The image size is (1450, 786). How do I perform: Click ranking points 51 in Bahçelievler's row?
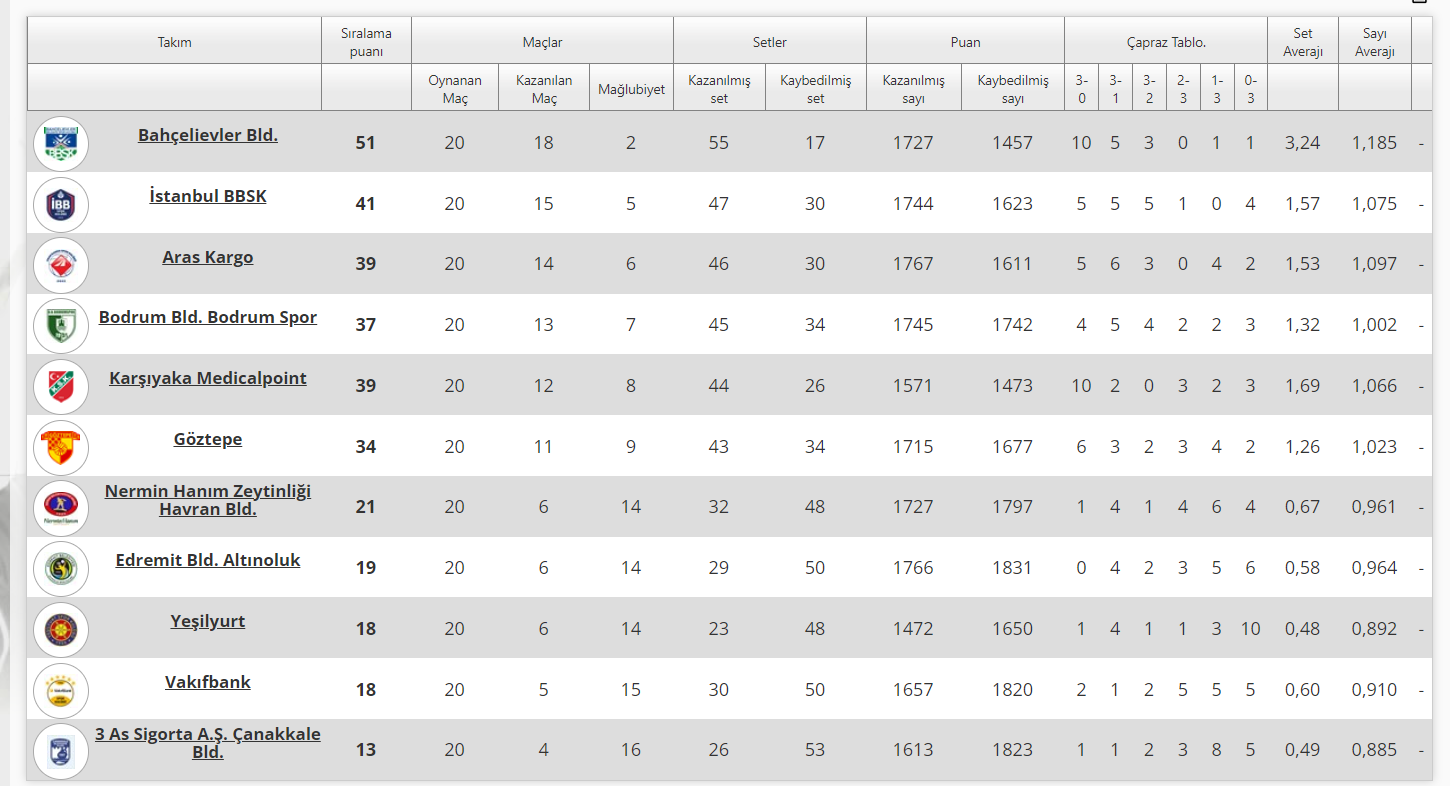(x=366, y=143)
